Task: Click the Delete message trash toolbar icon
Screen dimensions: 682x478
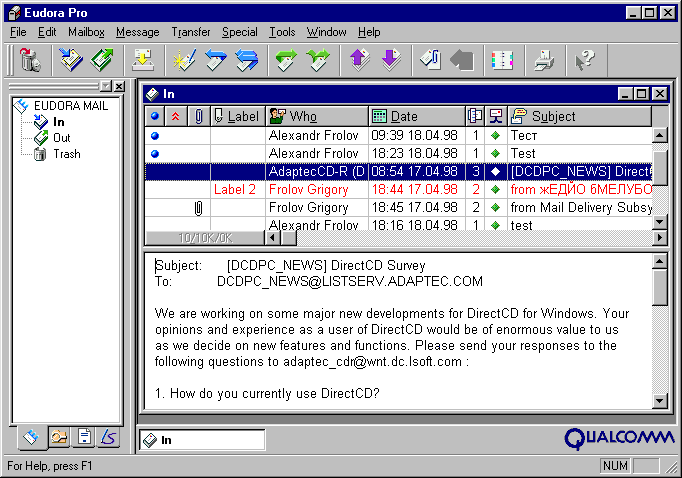Action: tap(30, 60)
